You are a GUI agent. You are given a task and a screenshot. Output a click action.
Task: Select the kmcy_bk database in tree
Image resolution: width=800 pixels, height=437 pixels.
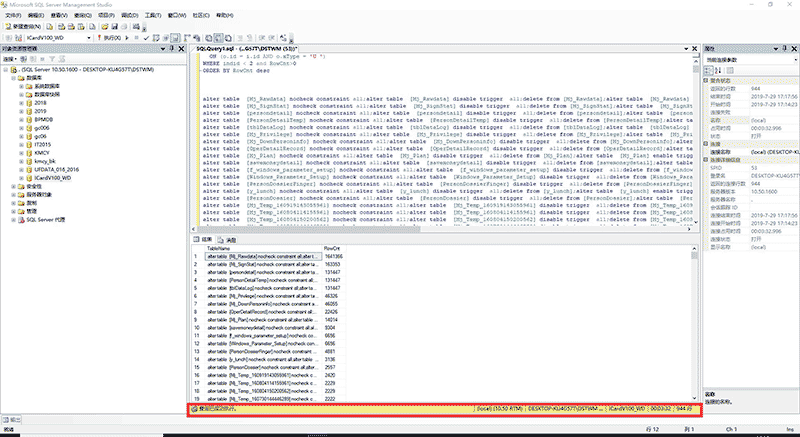tap(45, 161)
